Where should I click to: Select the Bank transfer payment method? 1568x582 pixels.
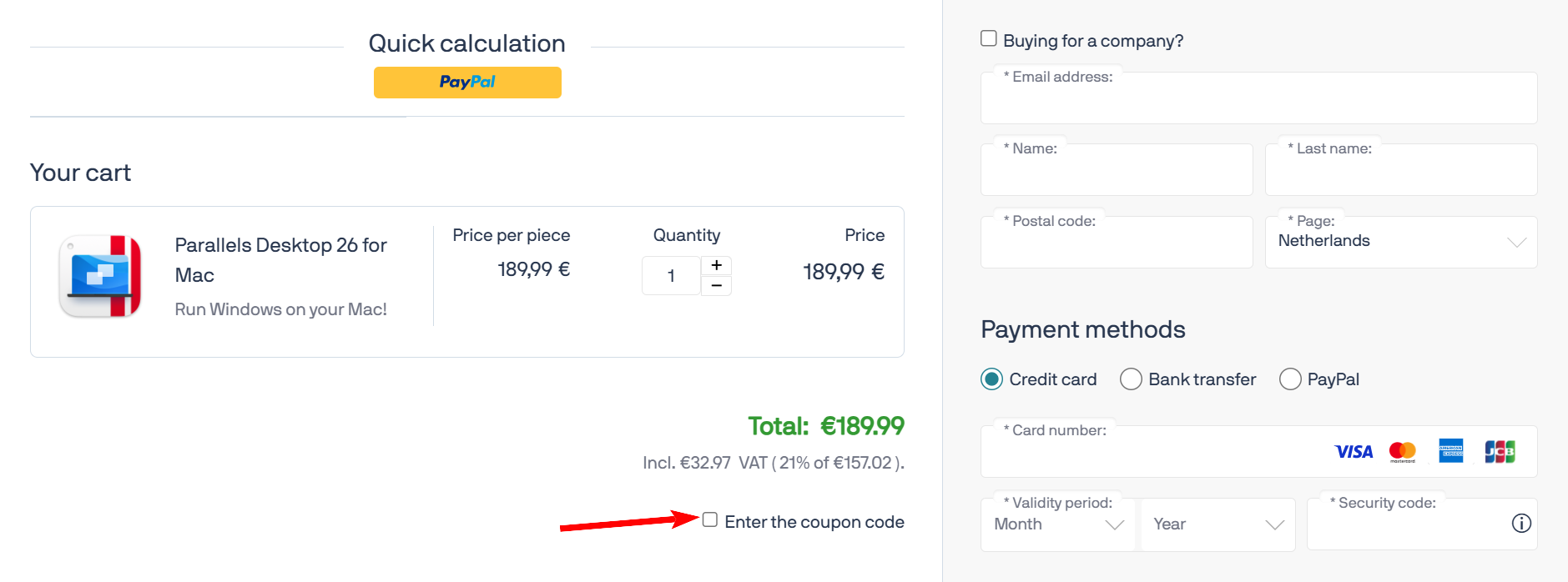(1131, 379)
